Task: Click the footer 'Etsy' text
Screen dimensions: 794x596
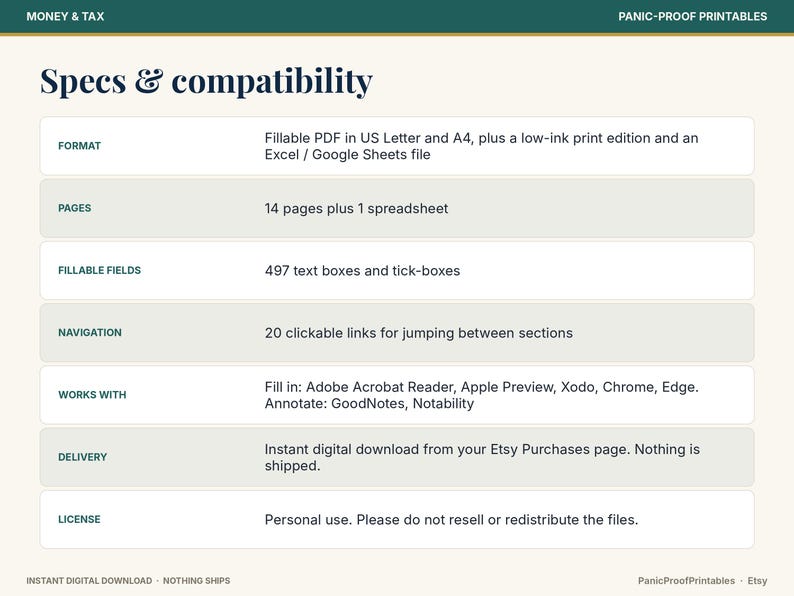Action: click(757, 581)
